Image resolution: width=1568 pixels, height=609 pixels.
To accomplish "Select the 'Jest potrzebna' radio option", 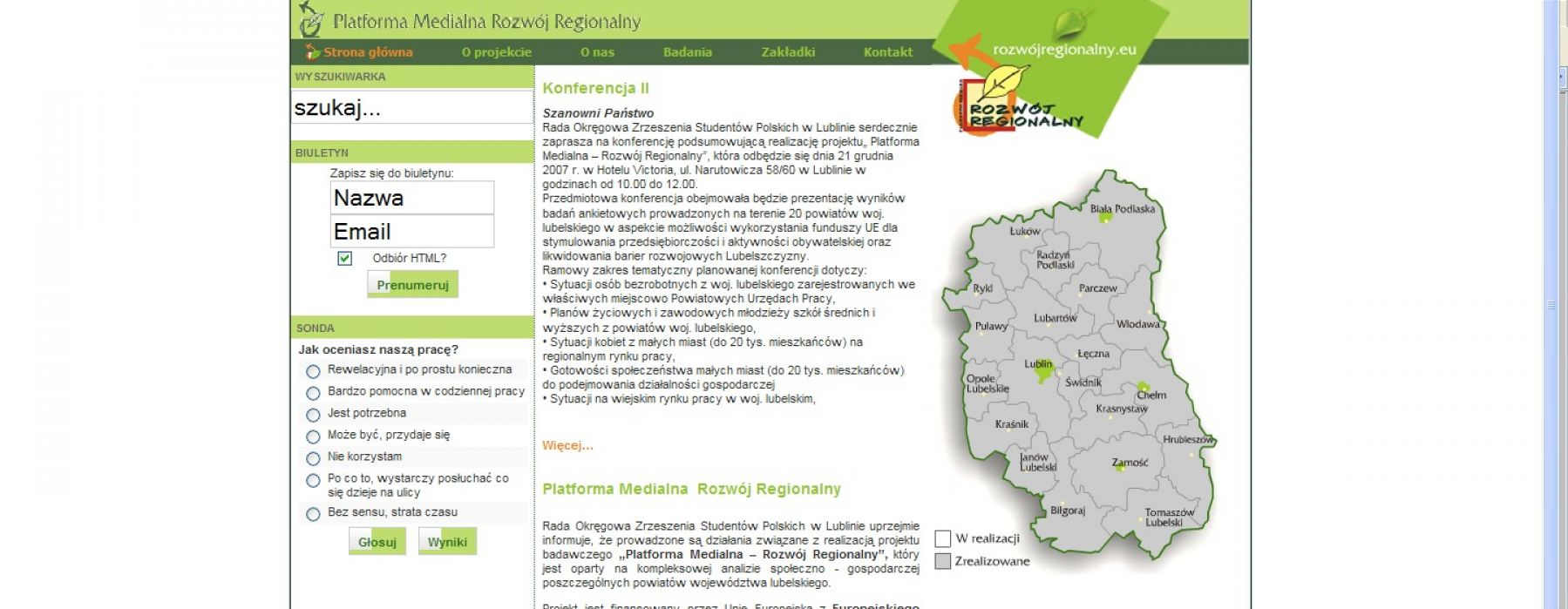I will 313,415.
